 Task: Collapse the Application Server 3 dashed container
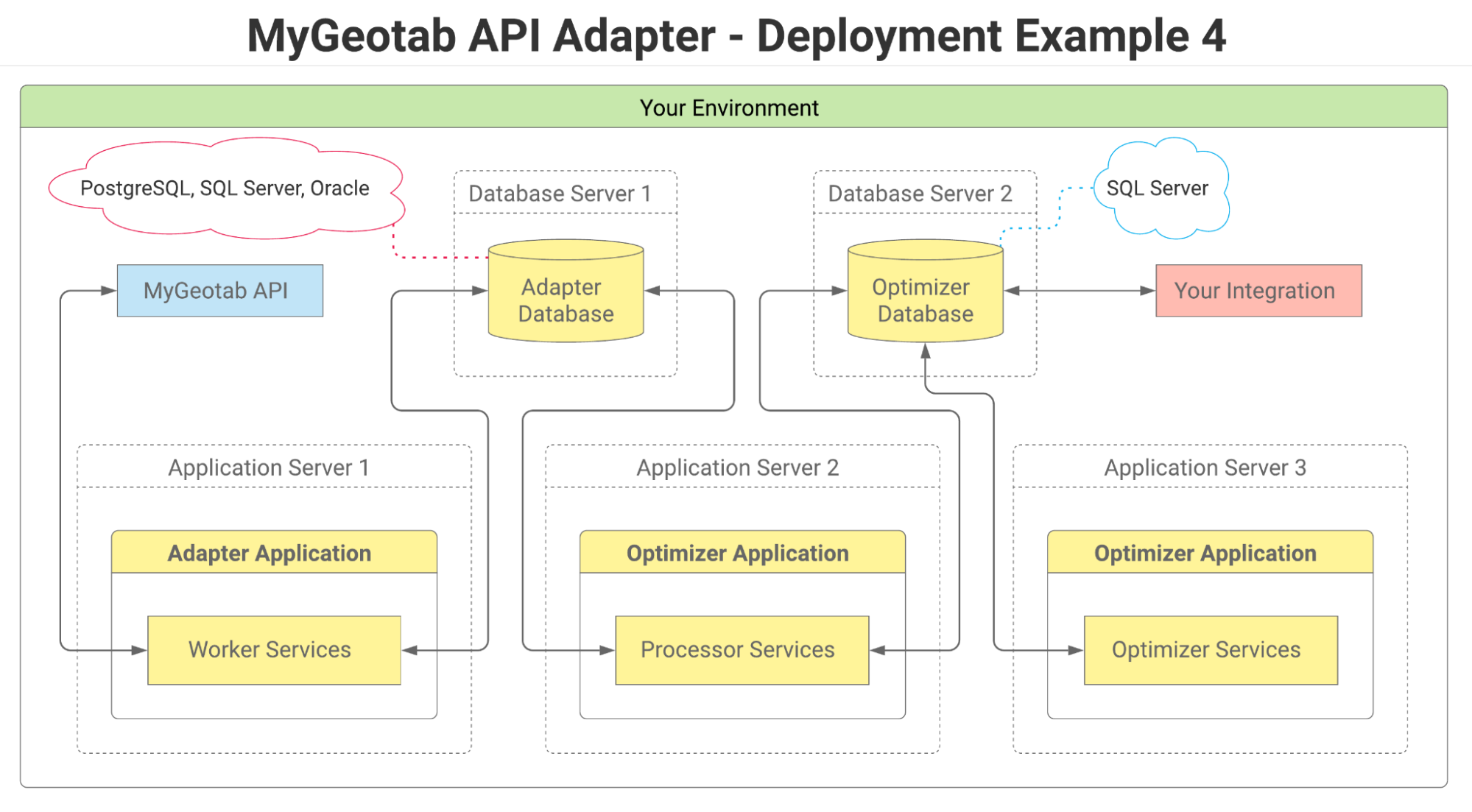click(x=1205, y=467)
